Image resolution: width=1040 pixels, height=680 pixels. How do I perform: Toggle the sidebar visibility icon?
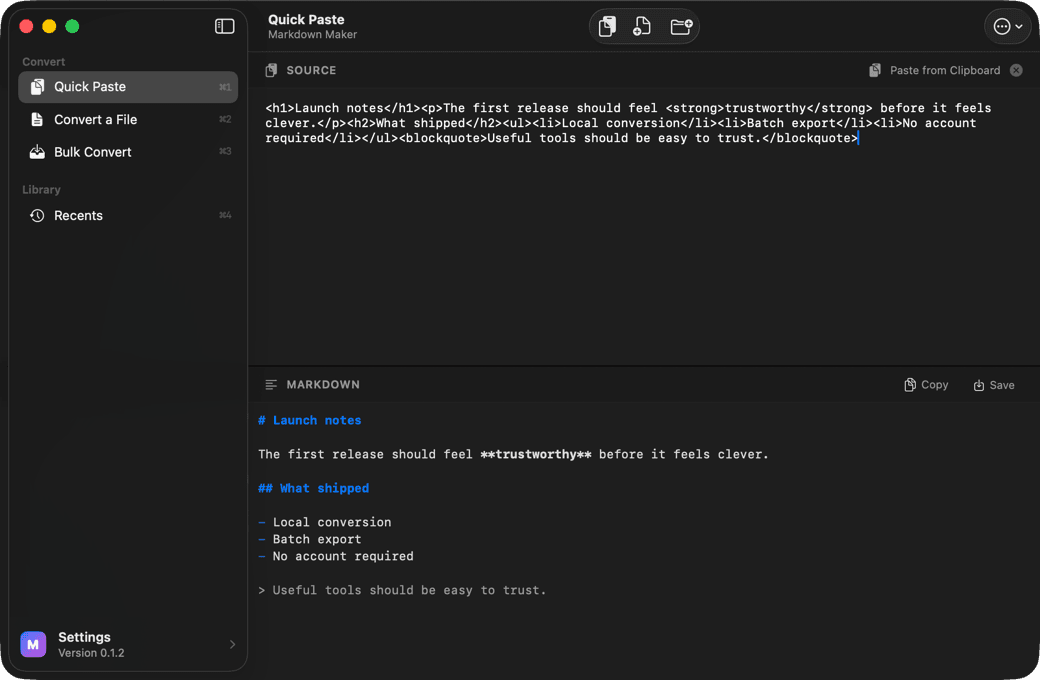(224, 26)
